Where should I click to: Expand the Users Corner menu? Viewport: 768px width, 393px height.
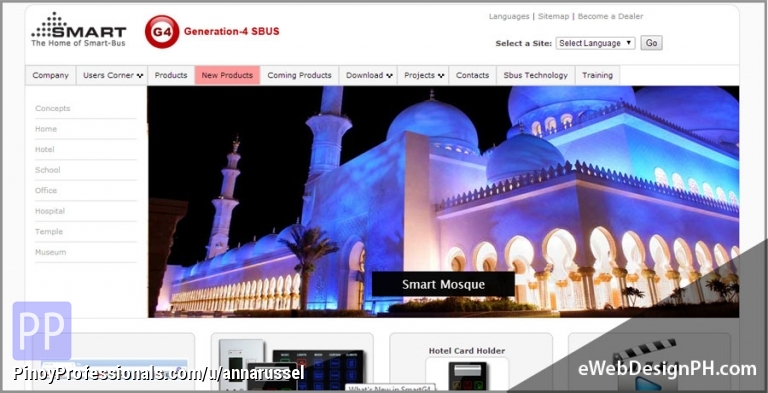[x=113, y=75]
